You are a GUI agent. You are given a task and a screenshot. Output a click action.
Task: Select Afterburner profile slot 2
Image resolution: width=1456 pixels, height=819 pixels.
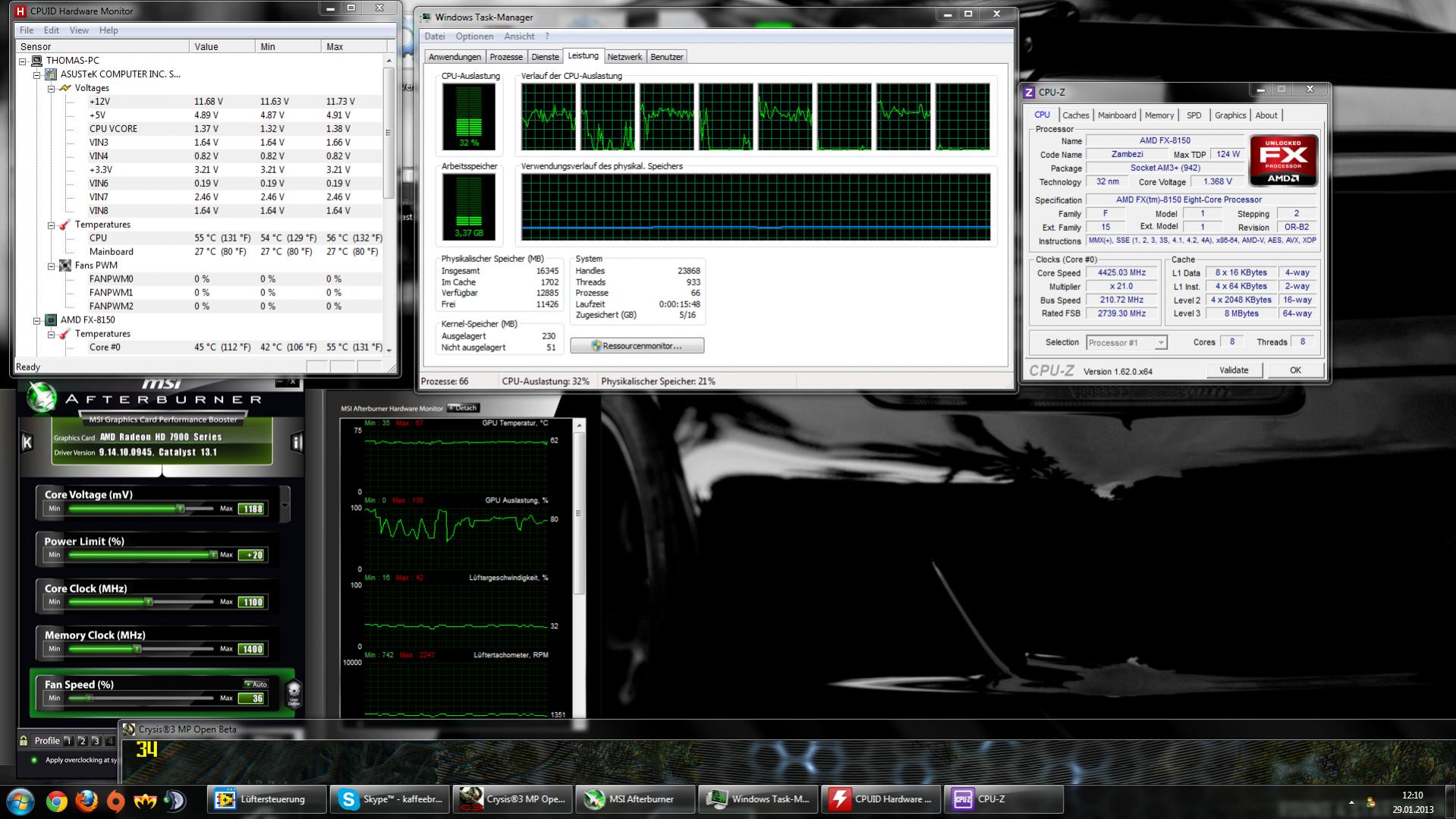tap(83, 741)
